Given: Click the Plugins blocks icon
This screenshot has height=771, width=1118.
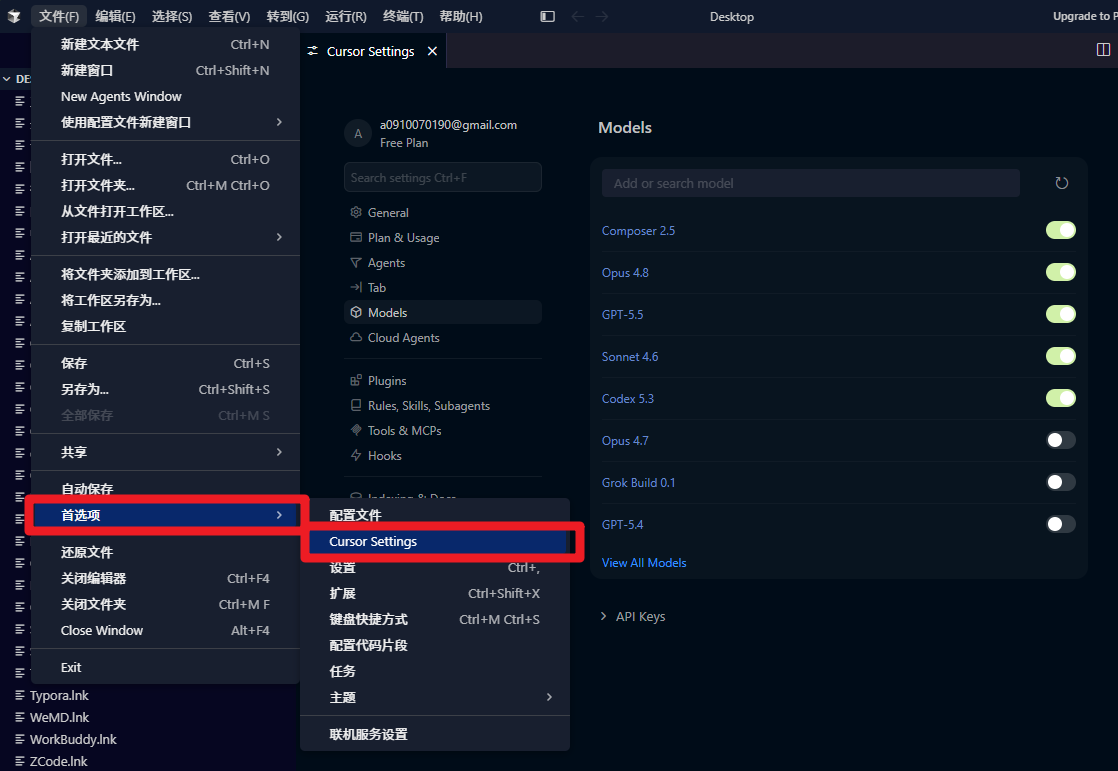Looking at the screenshot, I should coord(356,380).
